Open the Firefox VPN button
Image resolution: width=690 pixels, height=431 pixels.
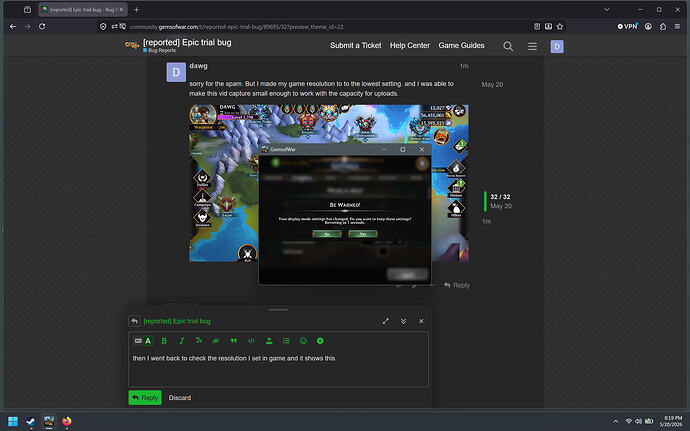click(627, 26)
